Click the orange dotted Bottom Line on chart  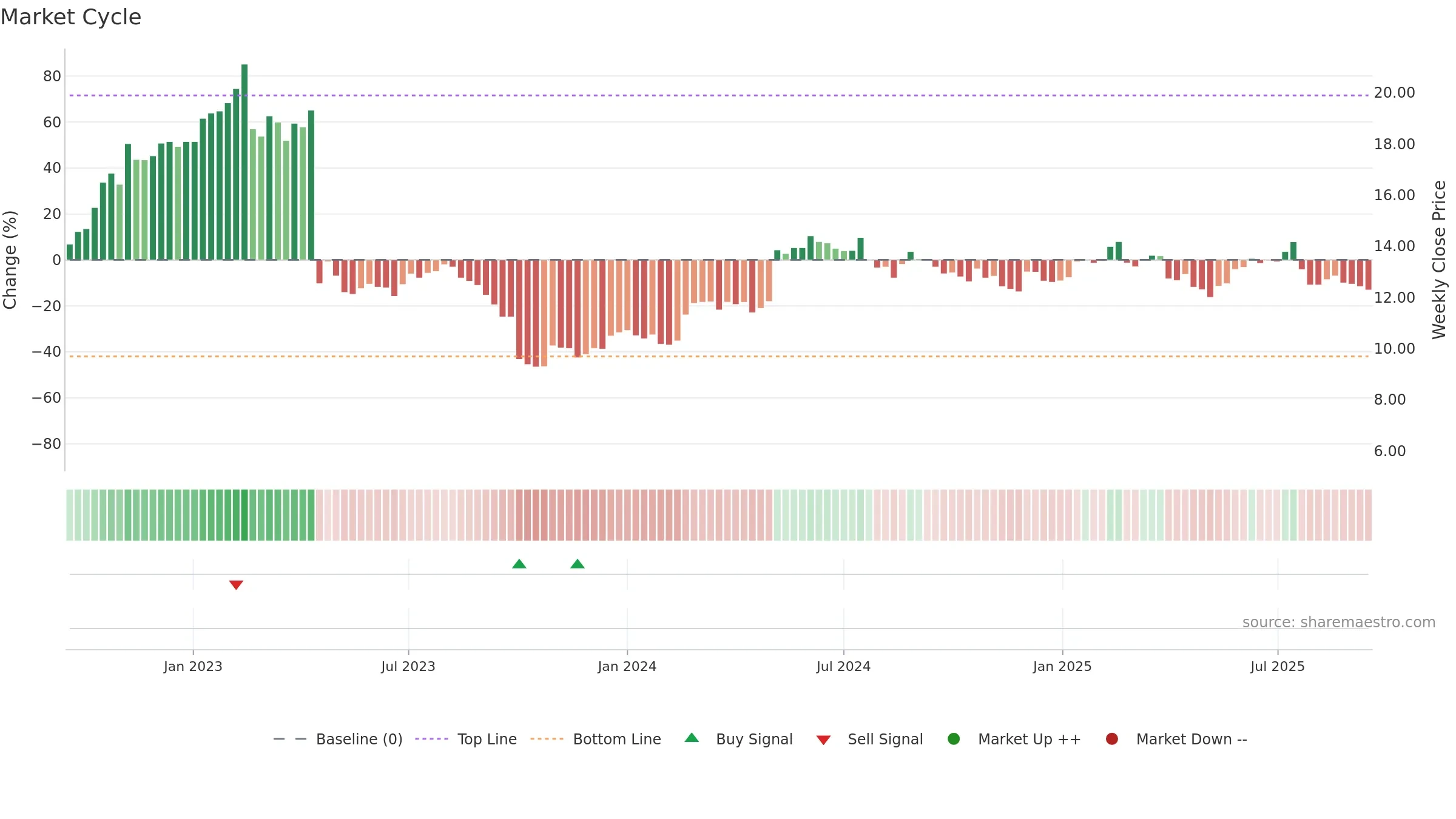tap(719, 356)
